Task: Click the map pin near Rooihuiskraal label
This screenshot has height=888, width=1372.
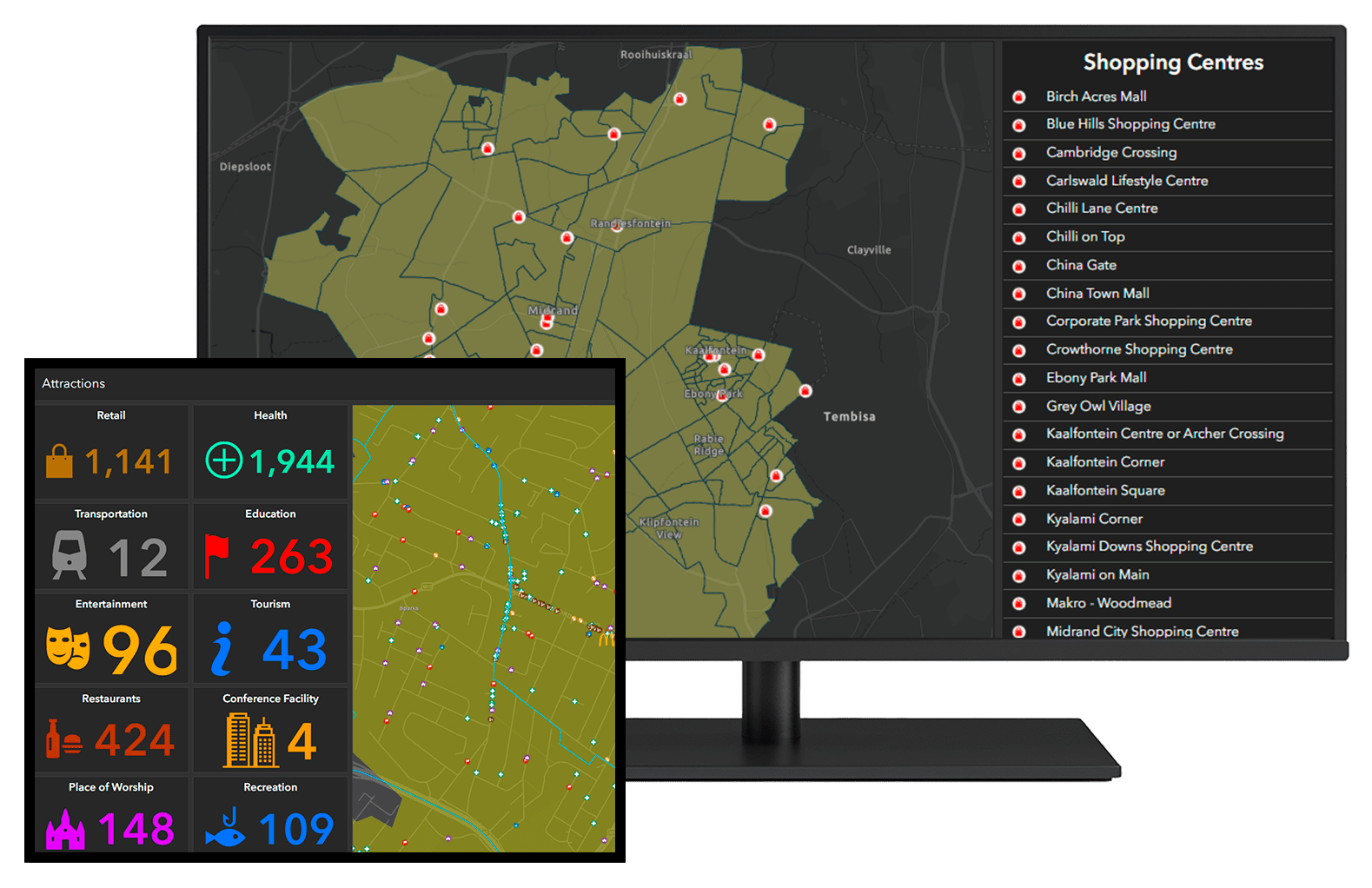Action: tap(680, 98)
